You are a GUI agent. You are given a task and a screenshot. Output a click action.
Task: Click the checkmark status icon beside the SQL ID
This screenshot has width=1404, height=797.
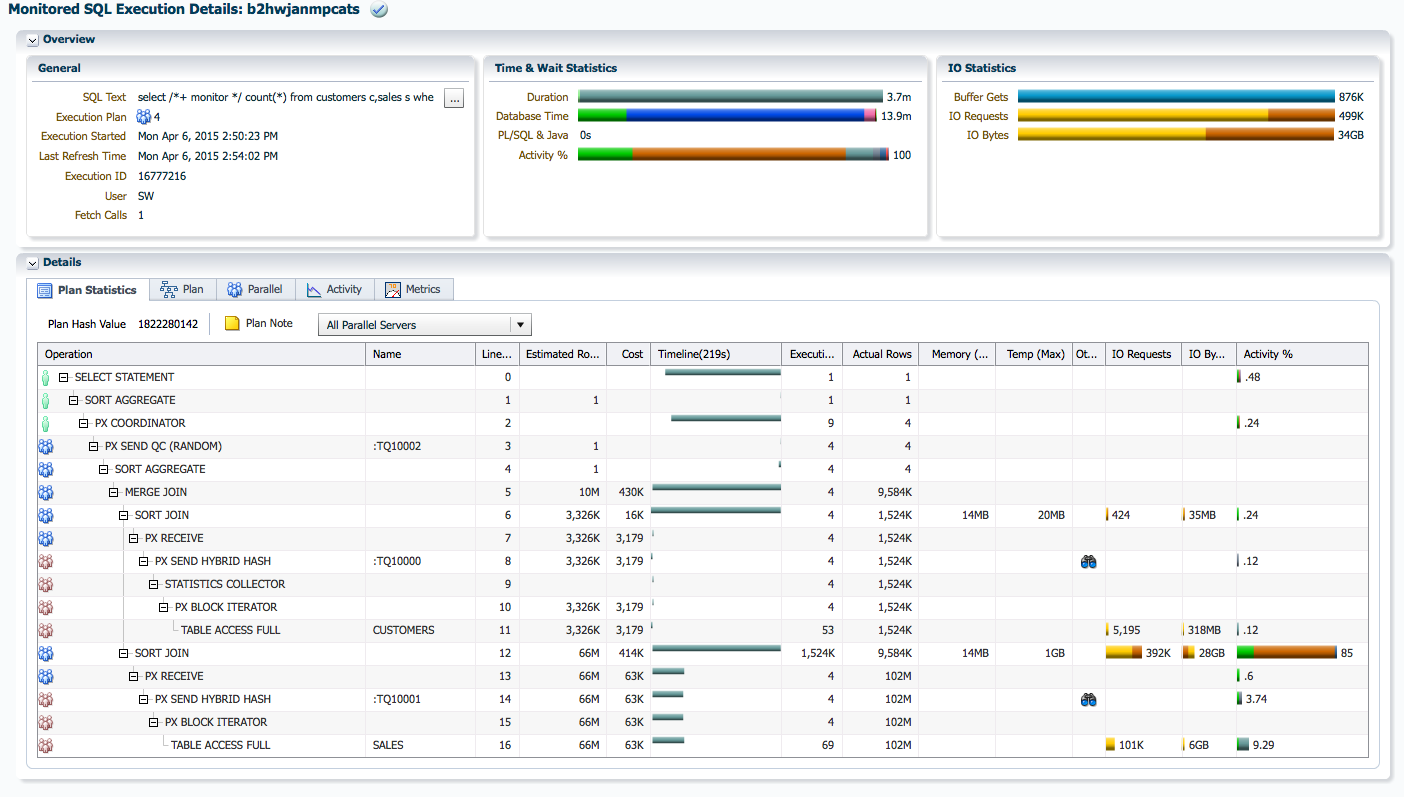tap(379, 10)
